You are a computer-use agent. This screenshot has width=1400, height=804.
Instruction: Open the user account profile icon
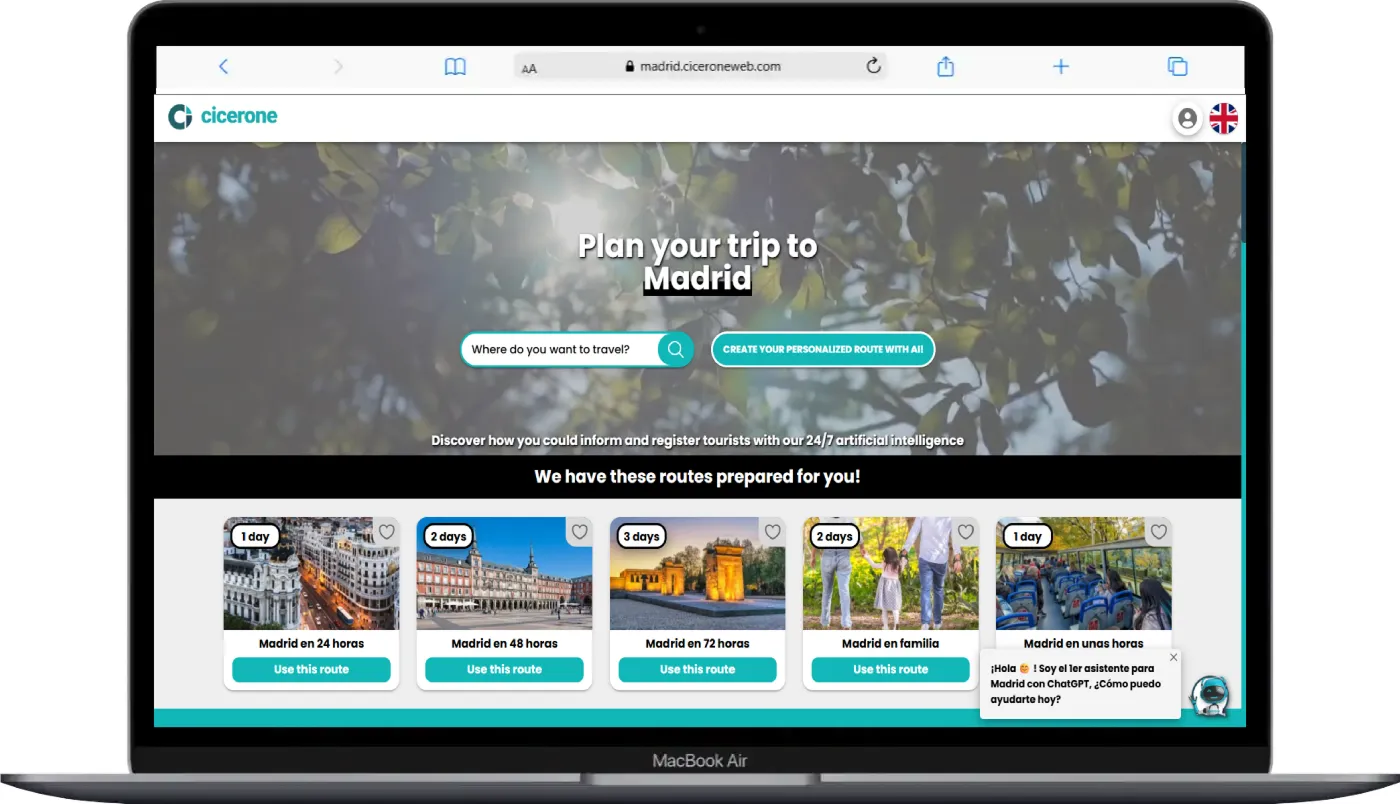[1187, 119]
